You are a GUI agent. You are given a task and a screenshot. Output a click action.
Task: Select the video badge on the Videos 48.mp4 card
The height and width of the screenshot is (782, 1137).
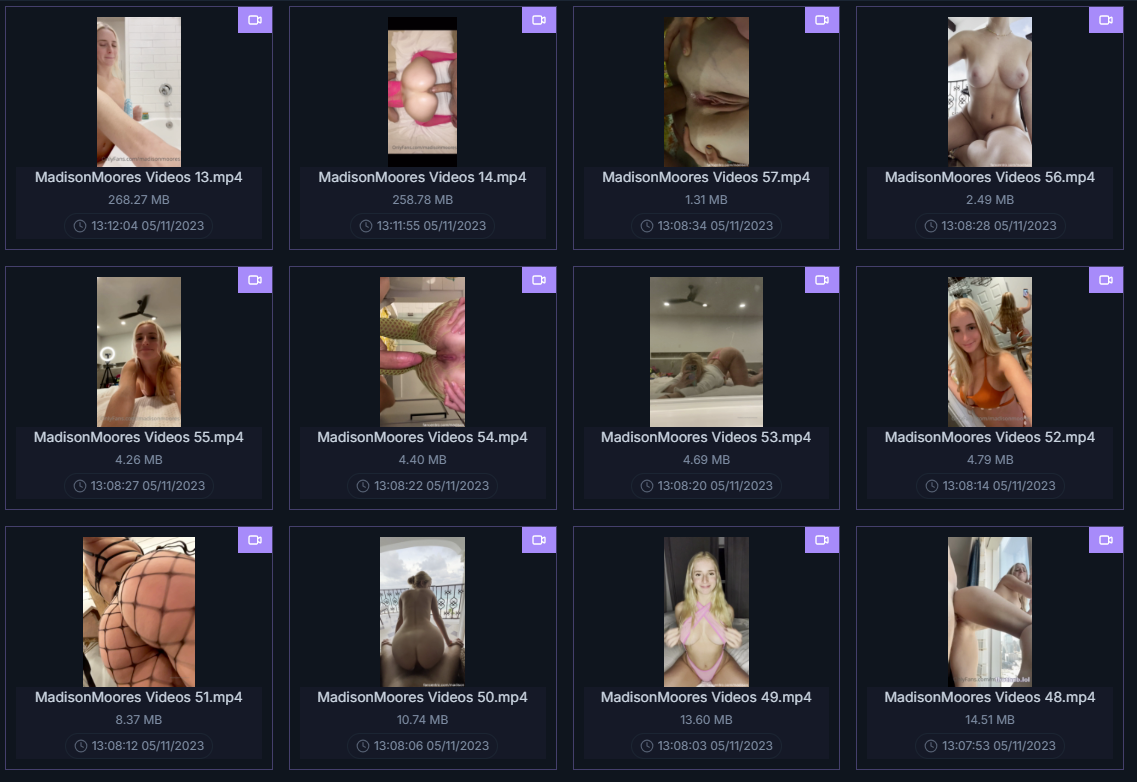coord(1105,540)
